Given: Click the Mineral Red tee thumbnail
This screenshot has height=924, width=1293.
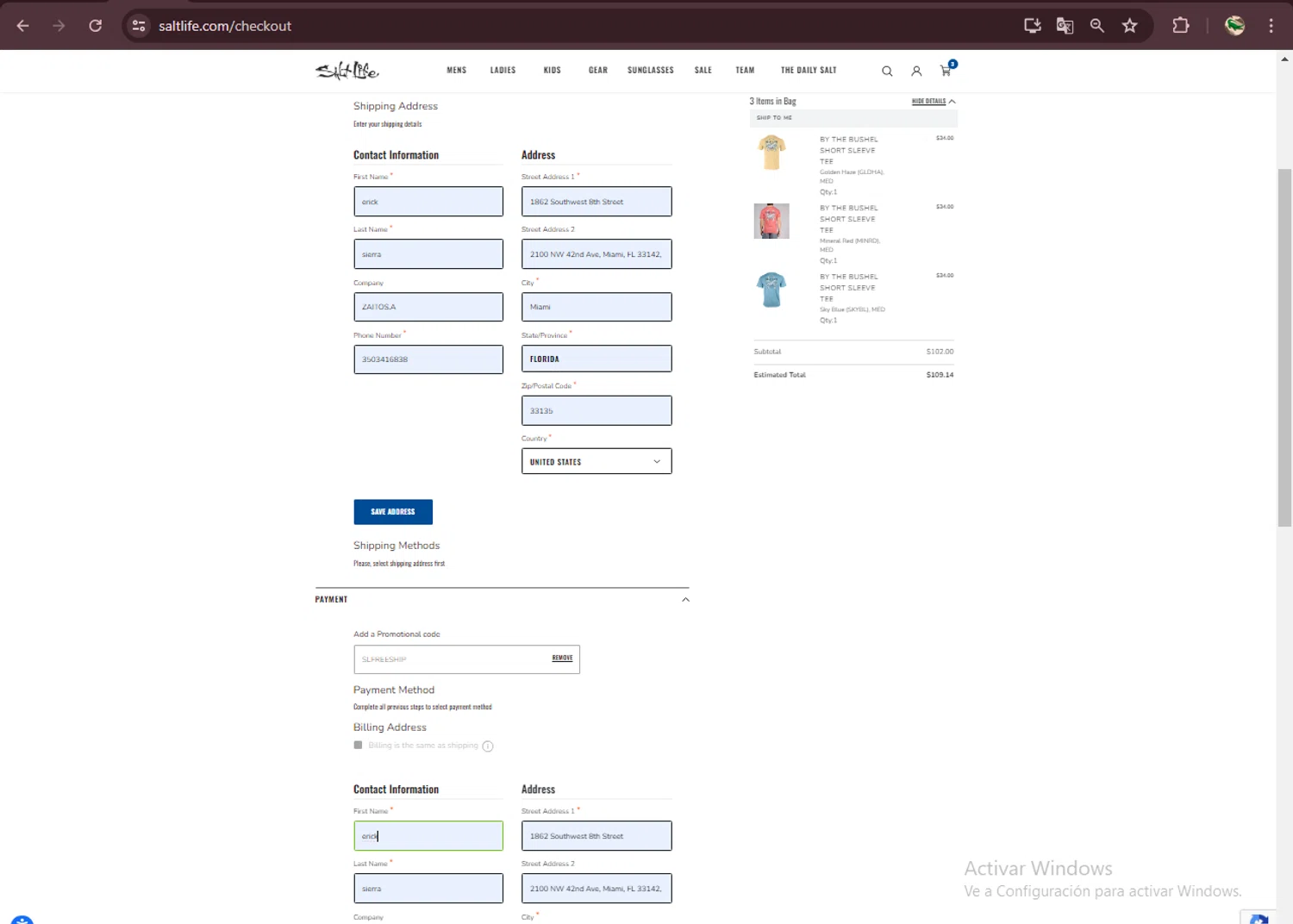Looking at the screenshot, I should (x=771, y=221).
